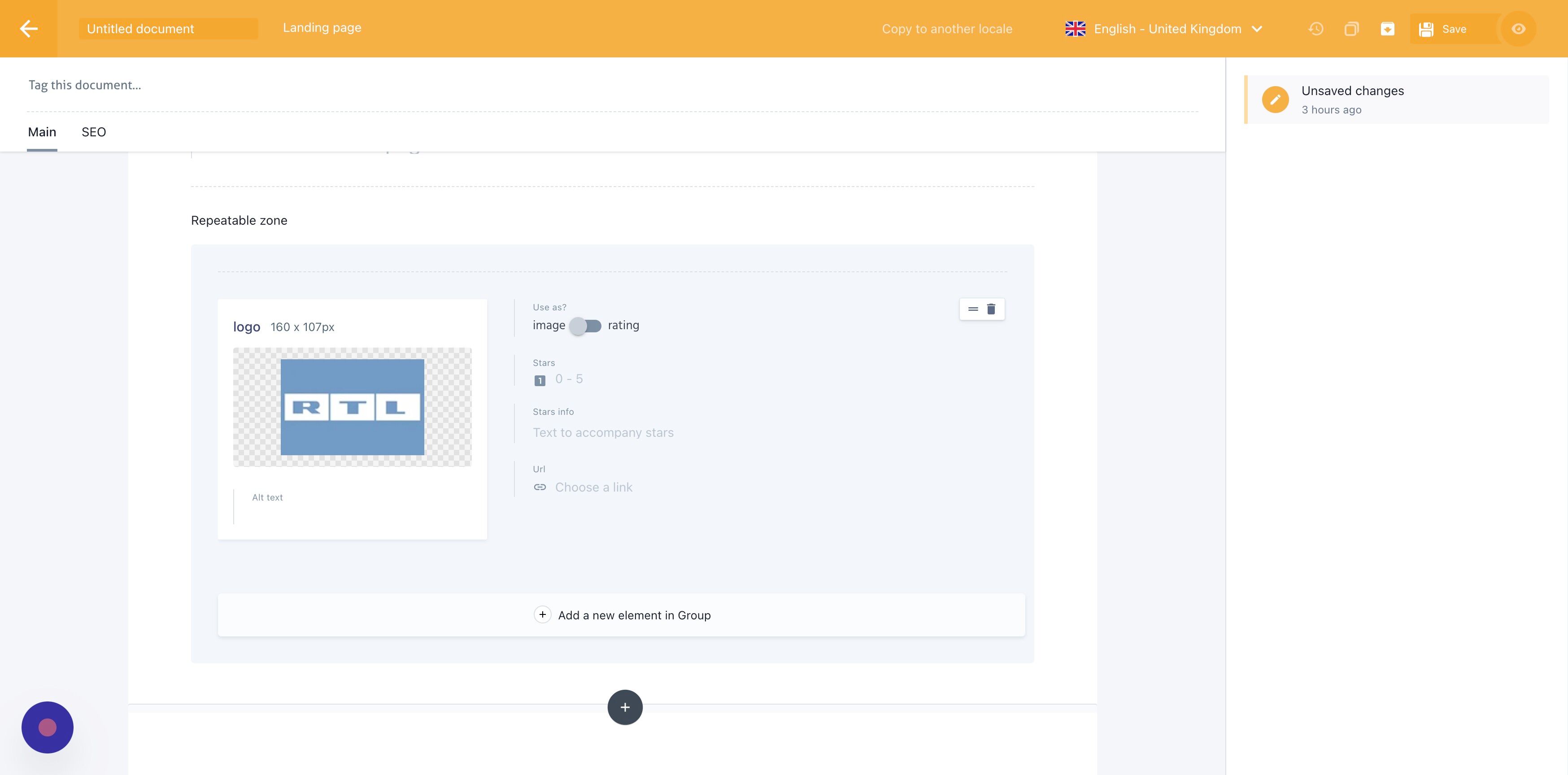Open document history clock icon
The height and width of the screenshot is (775, 1568).
(1315, 29)
